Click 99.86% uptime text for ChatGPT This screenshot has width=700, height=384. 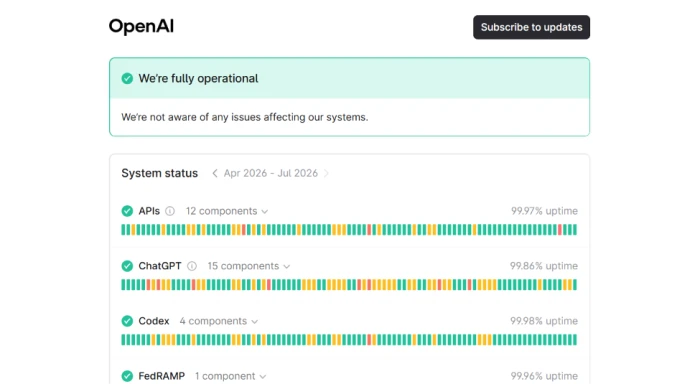coord(544,266)
